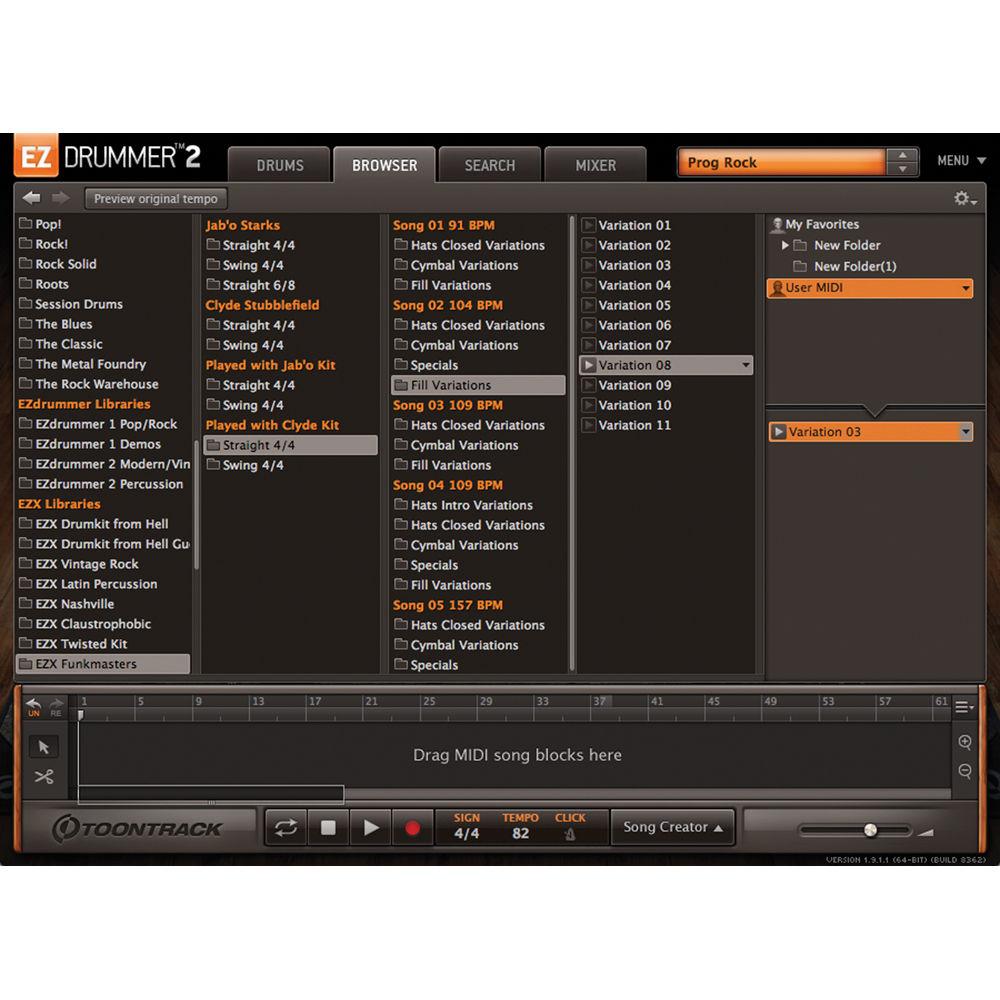
Task: Open Straight 6/8 under Jab'o Starks
Action: pos(251,285)
